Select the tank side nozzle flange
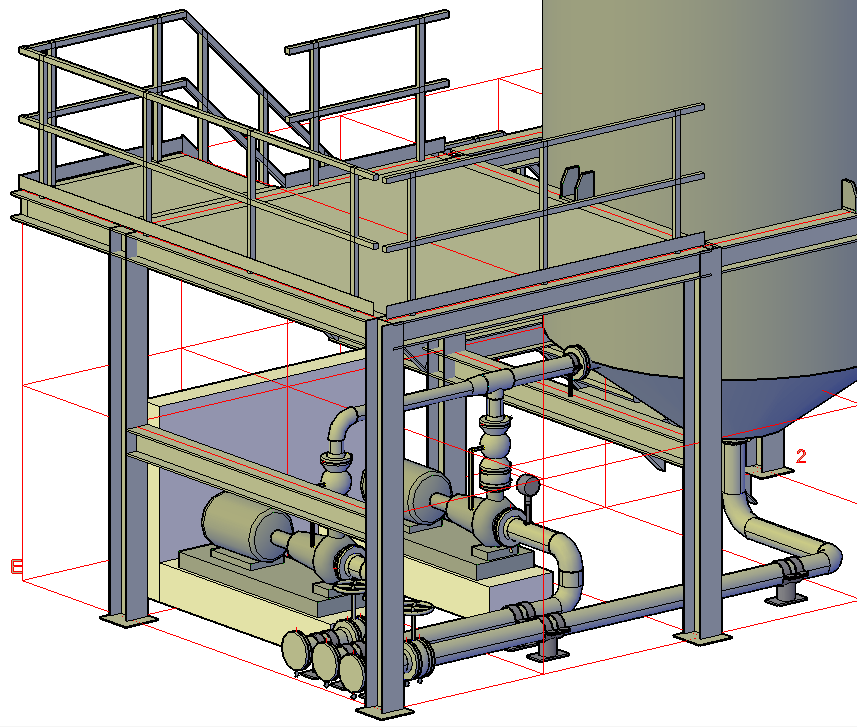 tap(576, 361)
